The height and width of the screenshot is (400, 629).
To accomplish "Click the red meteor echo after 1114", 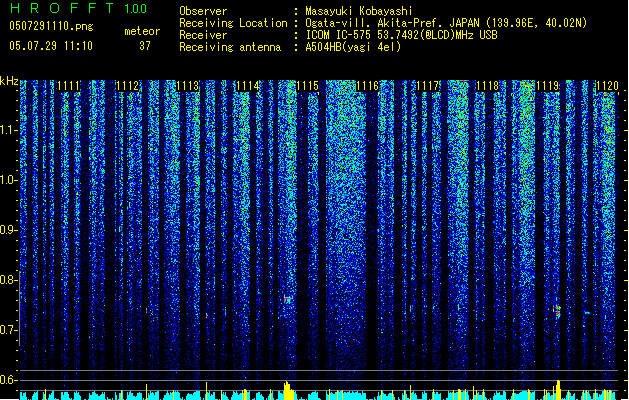I will [287, 298].
